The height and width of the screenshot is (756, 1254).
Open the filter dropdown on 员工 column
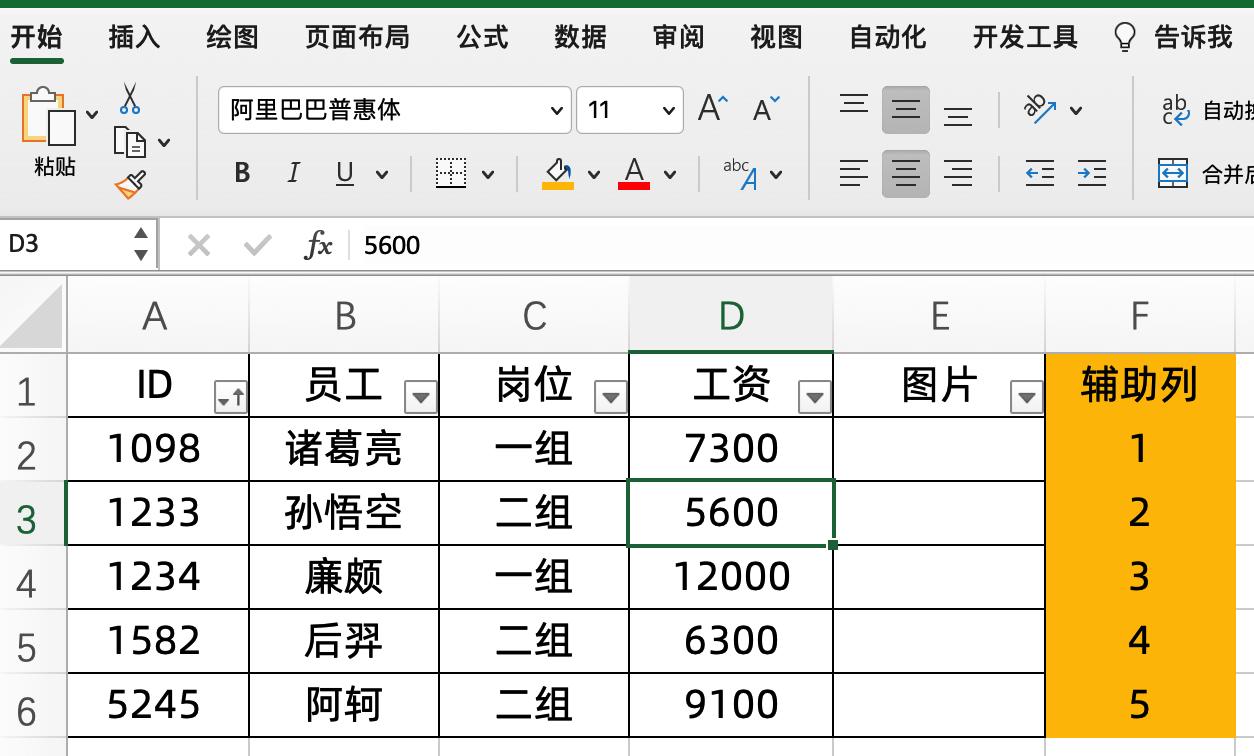pyautogui.click(x=420, y=397)
